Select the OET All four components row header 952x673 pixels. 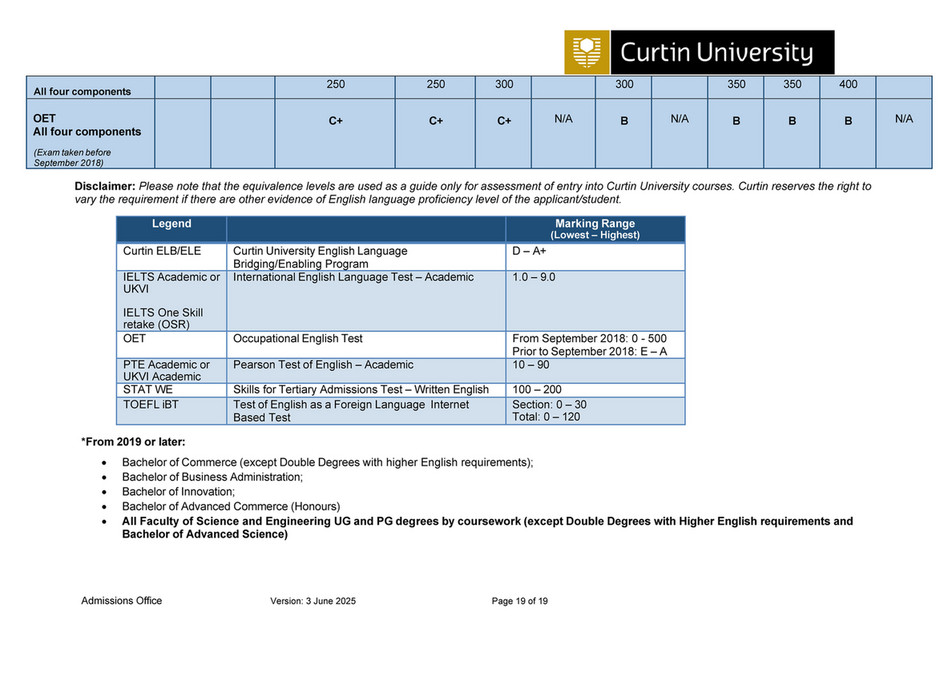(75, 125)
